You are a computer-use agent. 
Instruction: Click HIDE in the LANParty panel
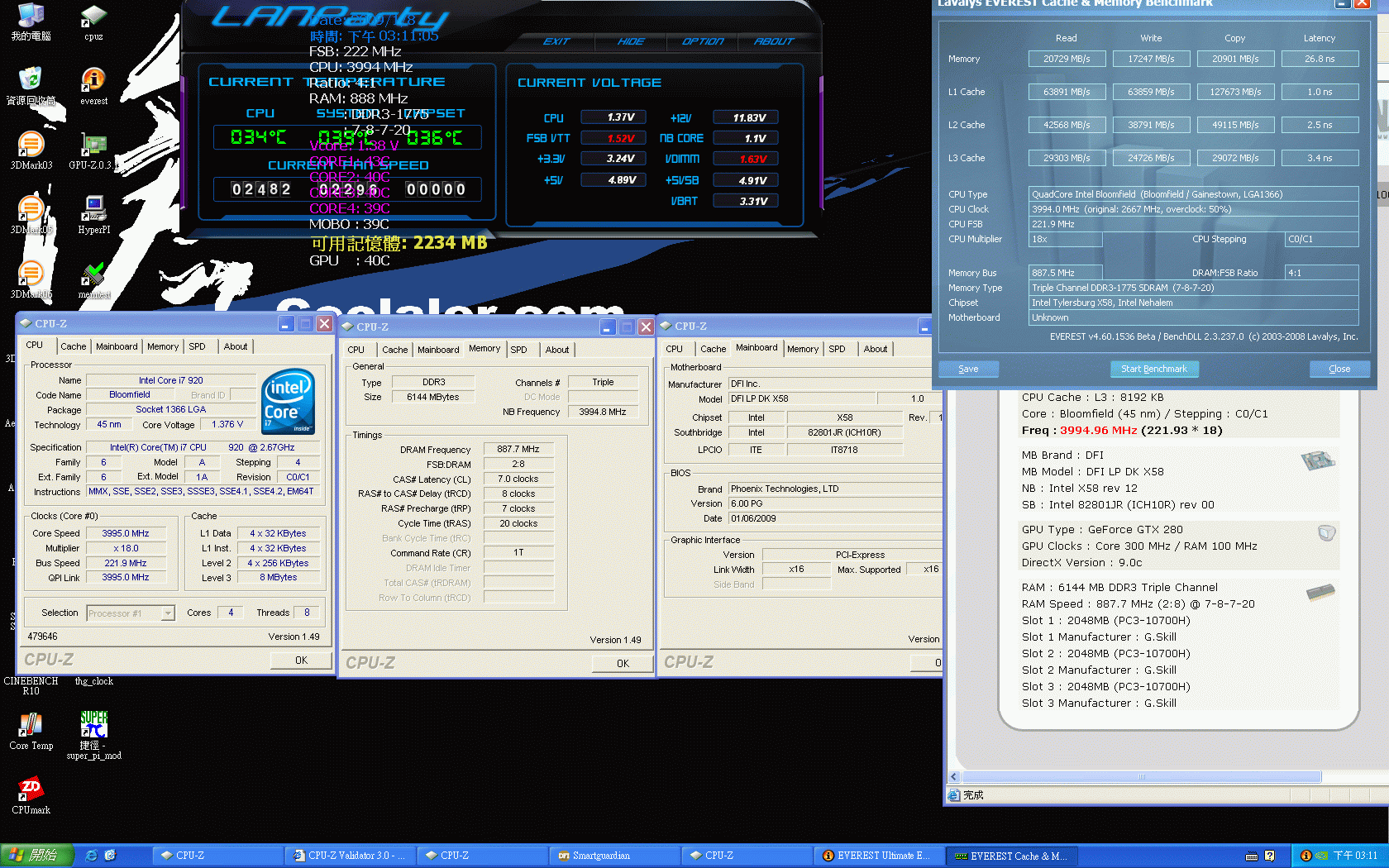coord(630,41)
